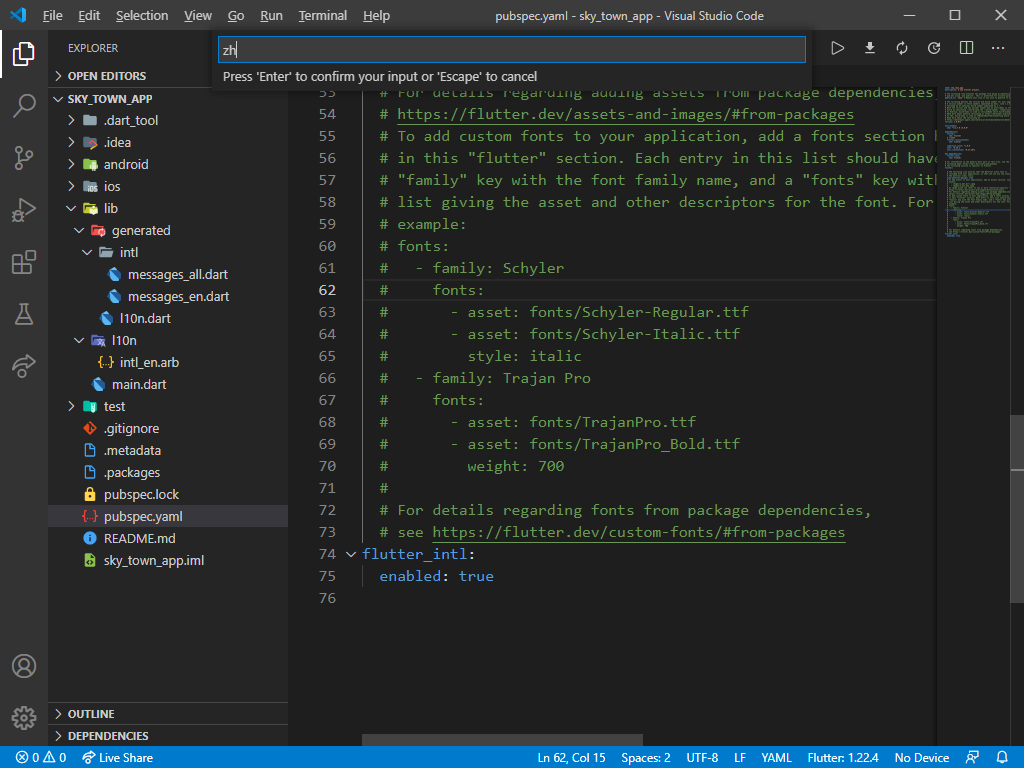
Task: Open intl_en.arb file
Action: (x=168, y=362)
